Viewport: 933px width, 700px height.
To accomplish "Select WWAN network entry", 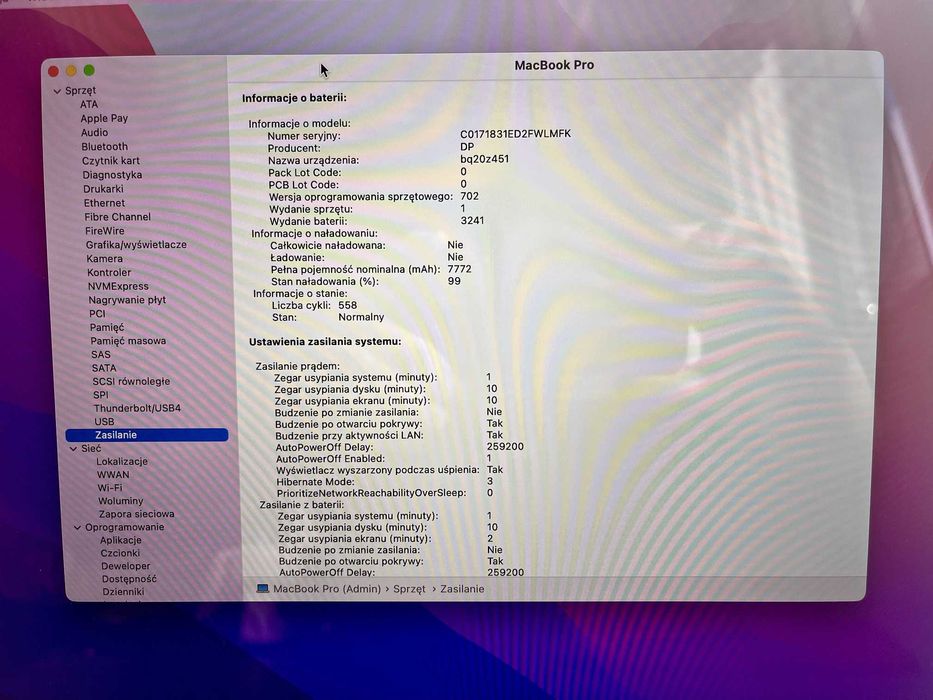I will tap(113, 475).
